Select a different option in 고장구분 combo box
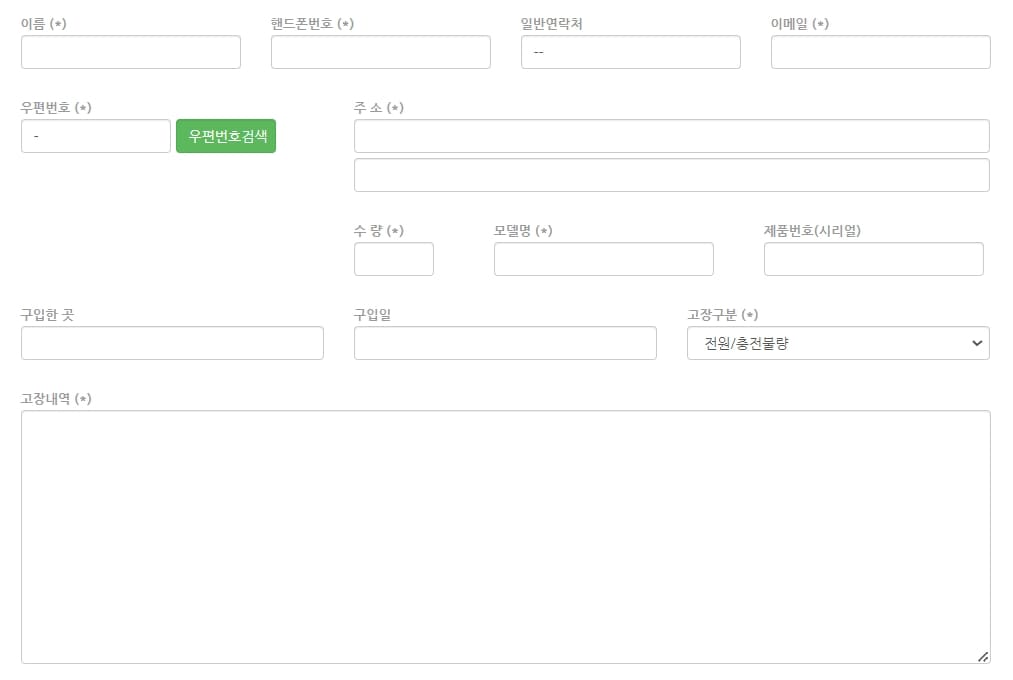The image size is (1013, 680). 837,343
